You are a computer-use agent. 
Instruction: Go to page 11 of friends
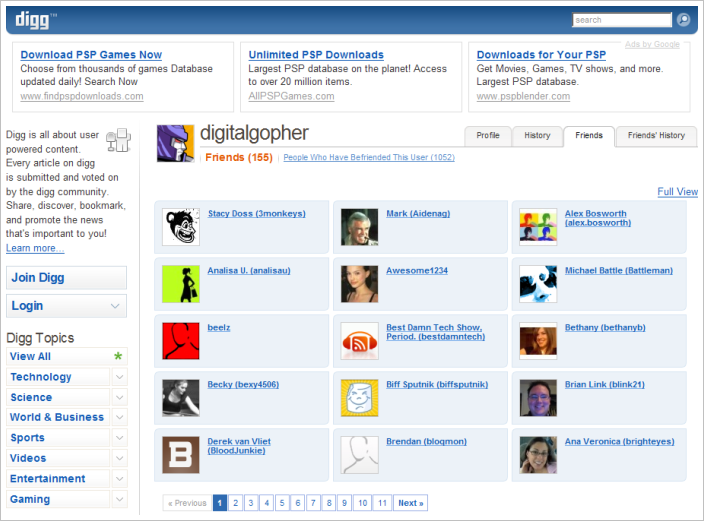click(382, 503)
